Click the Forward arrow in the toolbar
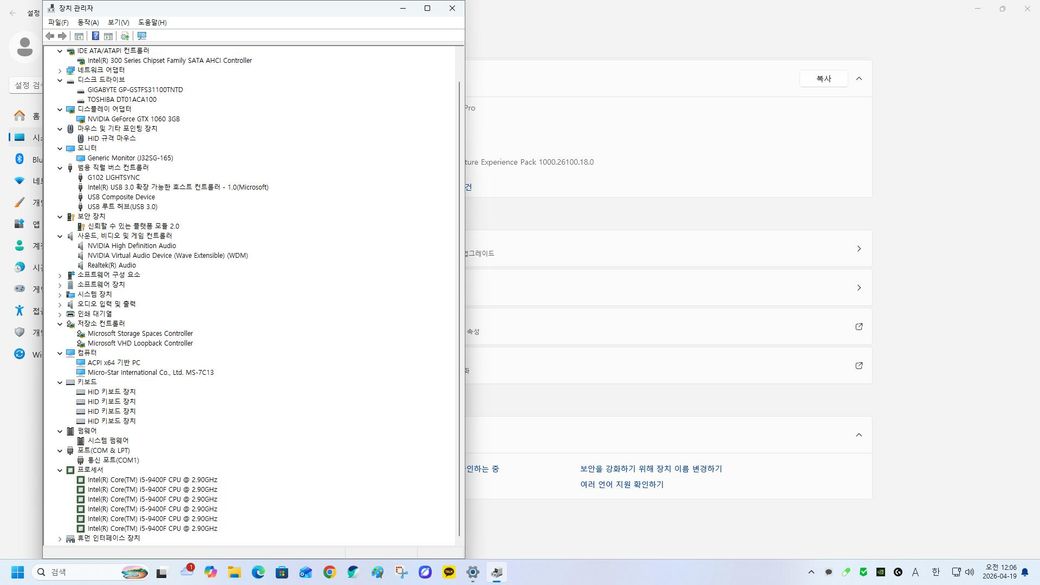Viewport: 1040px width, 585px height. pos(62,36)
